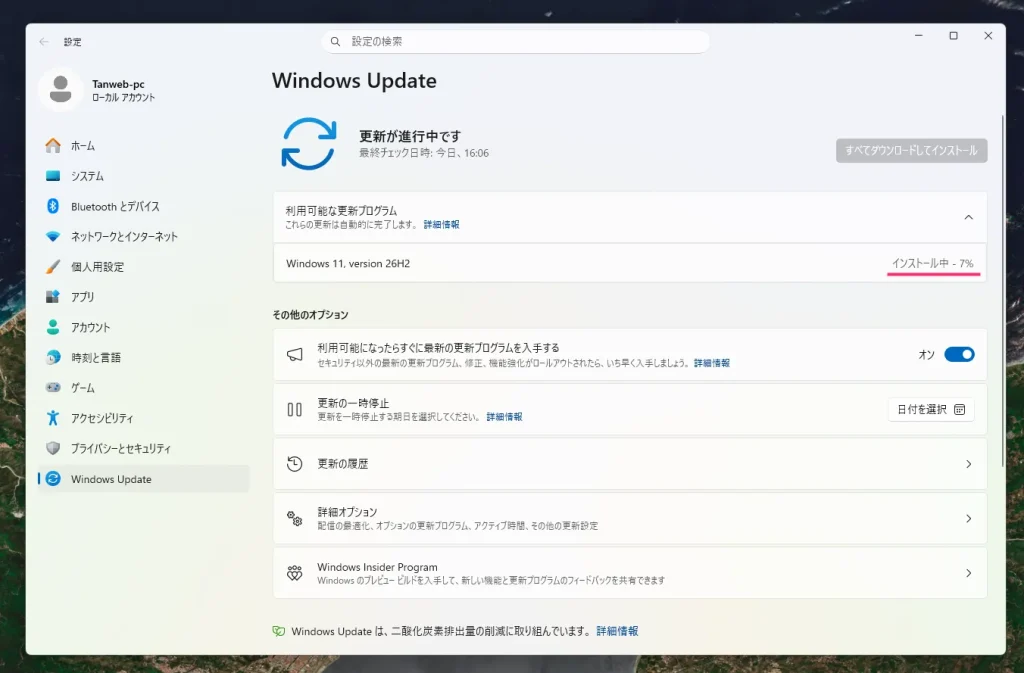
Task: Click the ゲーム controller icon
Action: (53, 388)
